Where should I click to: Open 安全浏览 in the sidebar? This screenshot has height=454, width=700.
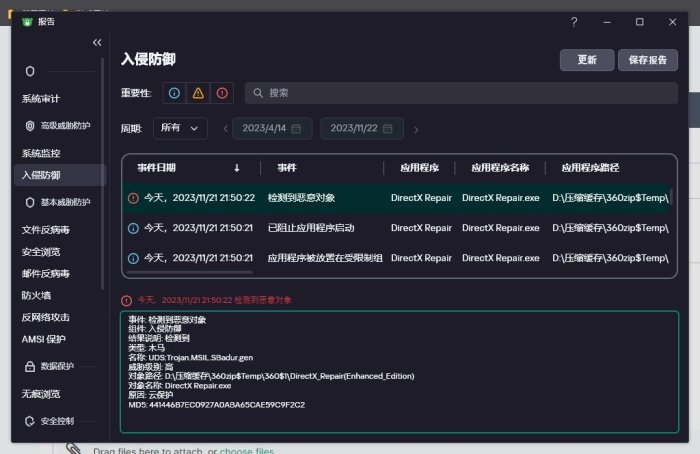tap(41, 252)
